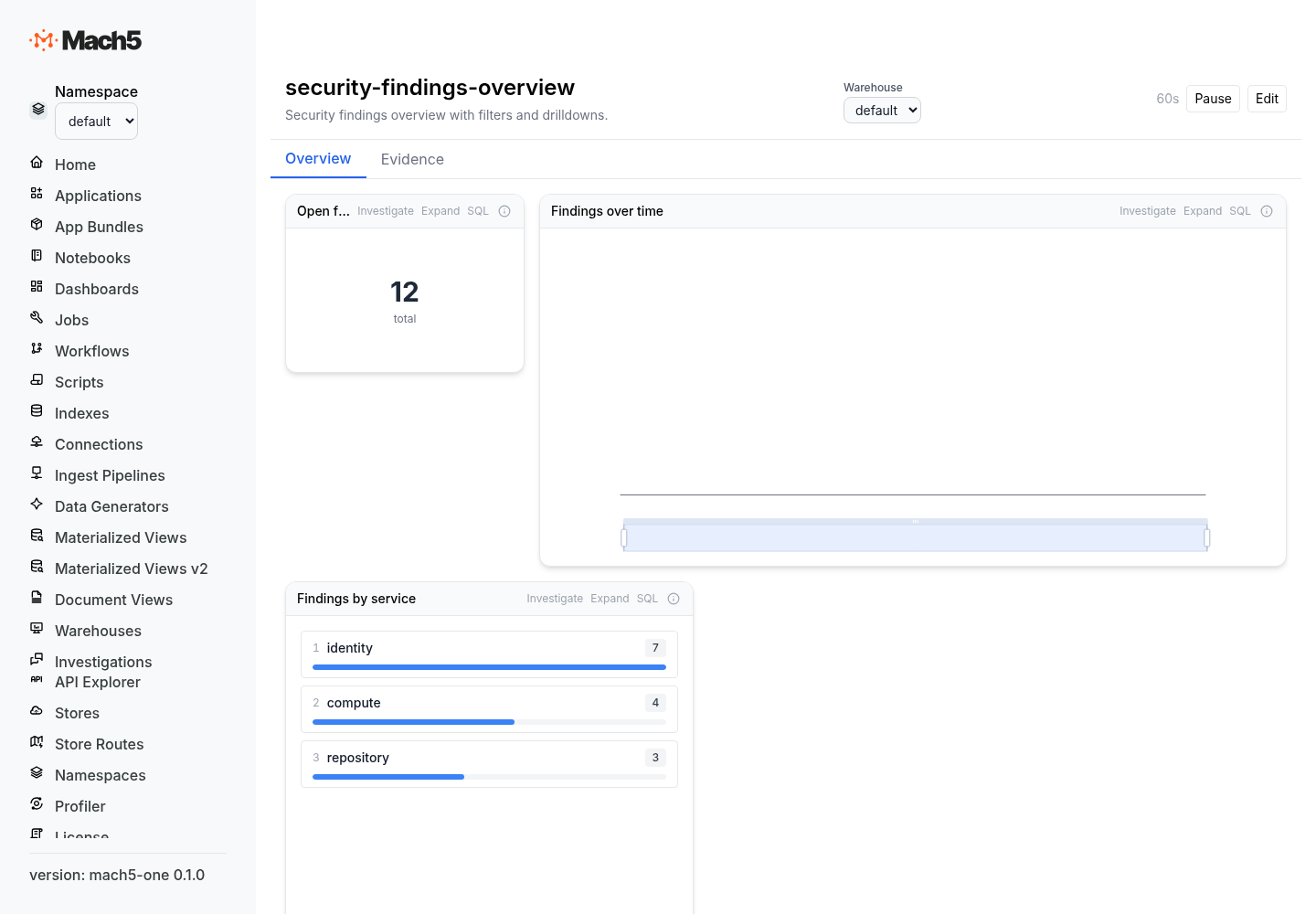This screenshot has width=1316, height=914.
Task: Click info icon on Open findings panel
Action: pyautogui.click(x=504, y=211)
